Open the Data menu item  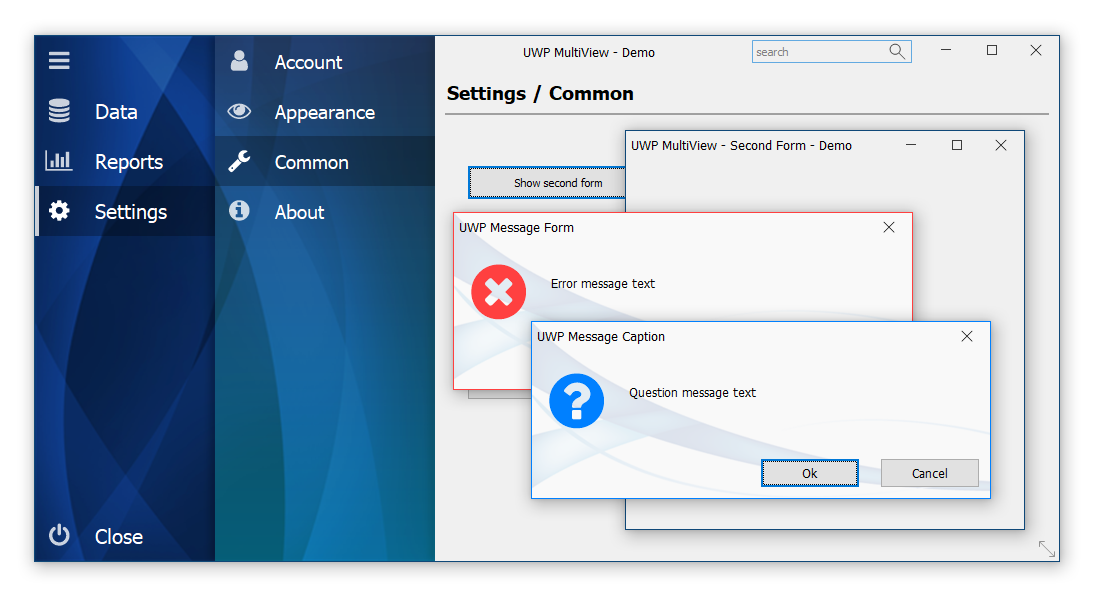click(x=125, y=111)
